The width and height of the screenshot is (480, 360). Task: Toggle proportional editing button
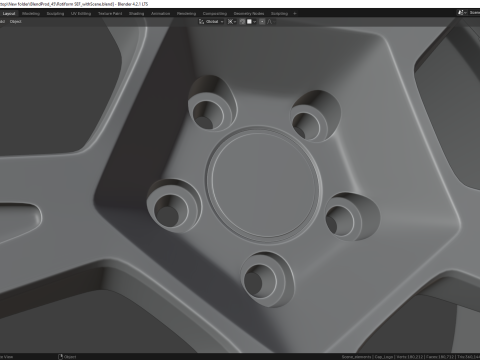pos(262,22)
